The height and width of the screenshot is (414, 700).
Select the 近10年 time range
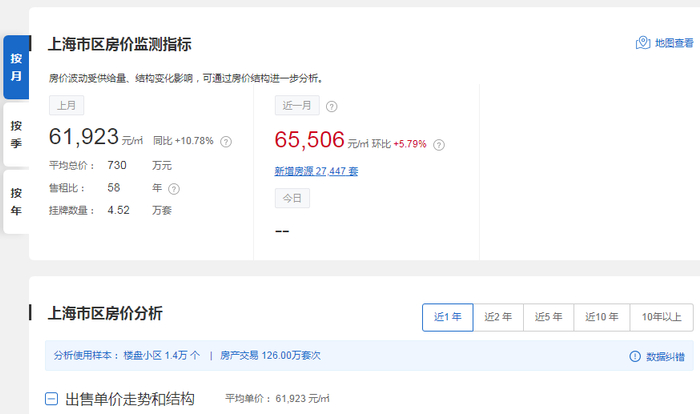coord(602,317)
